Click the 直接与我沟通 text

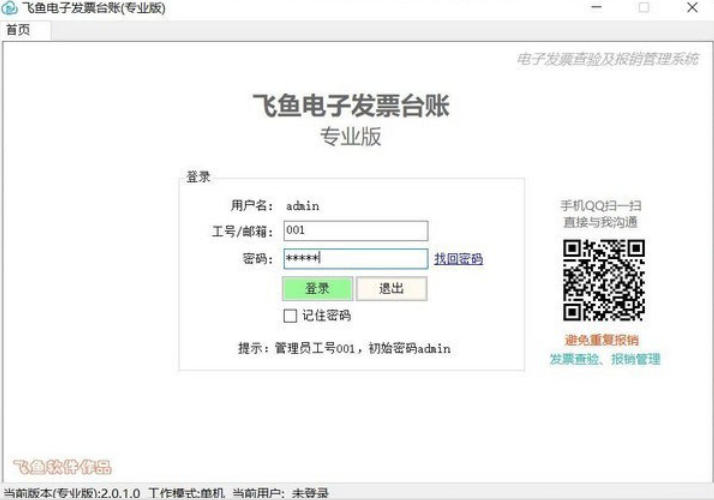(x=601, y=222)
